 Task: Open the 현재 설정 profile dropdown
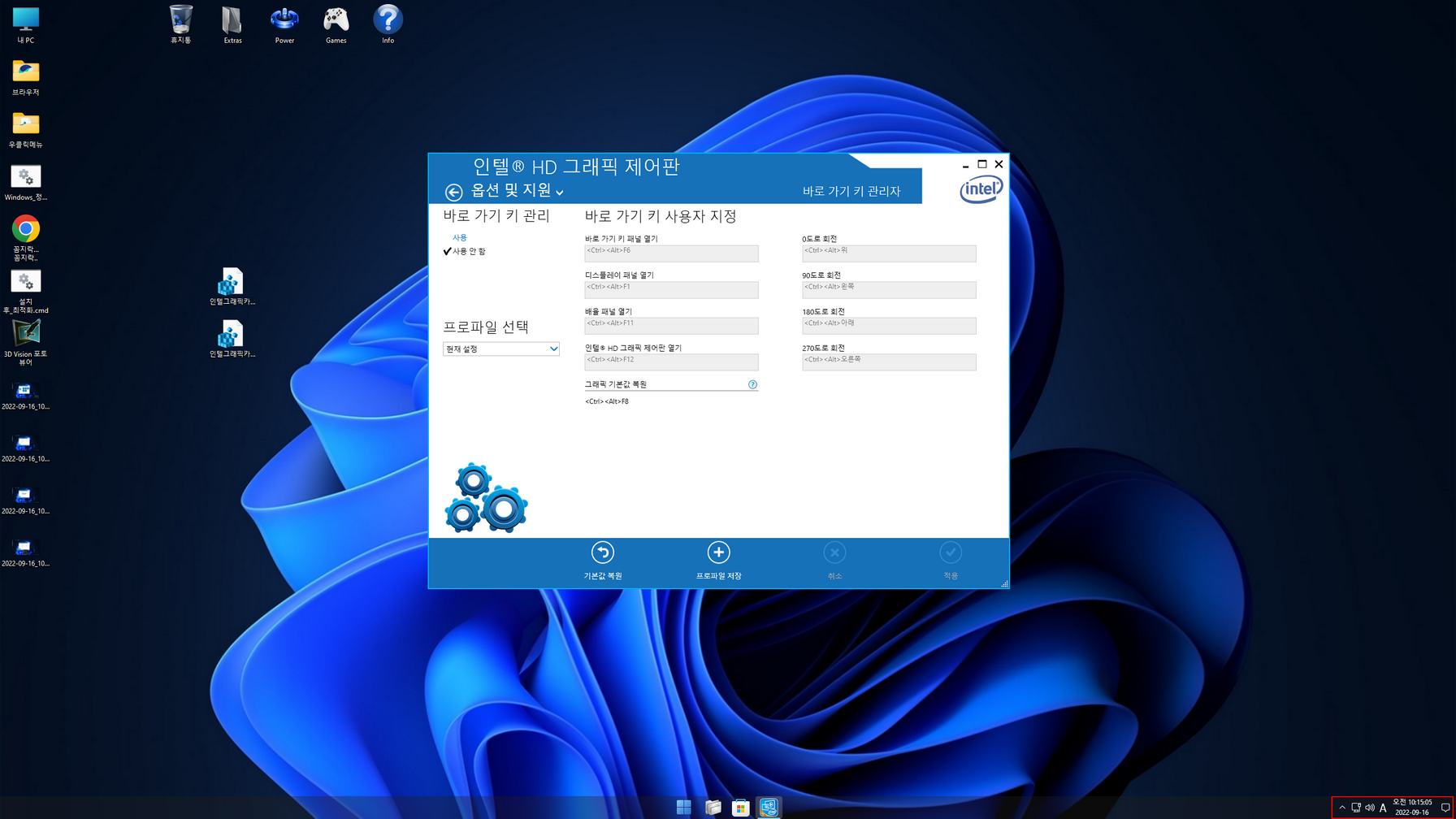[x=501, y=349]
